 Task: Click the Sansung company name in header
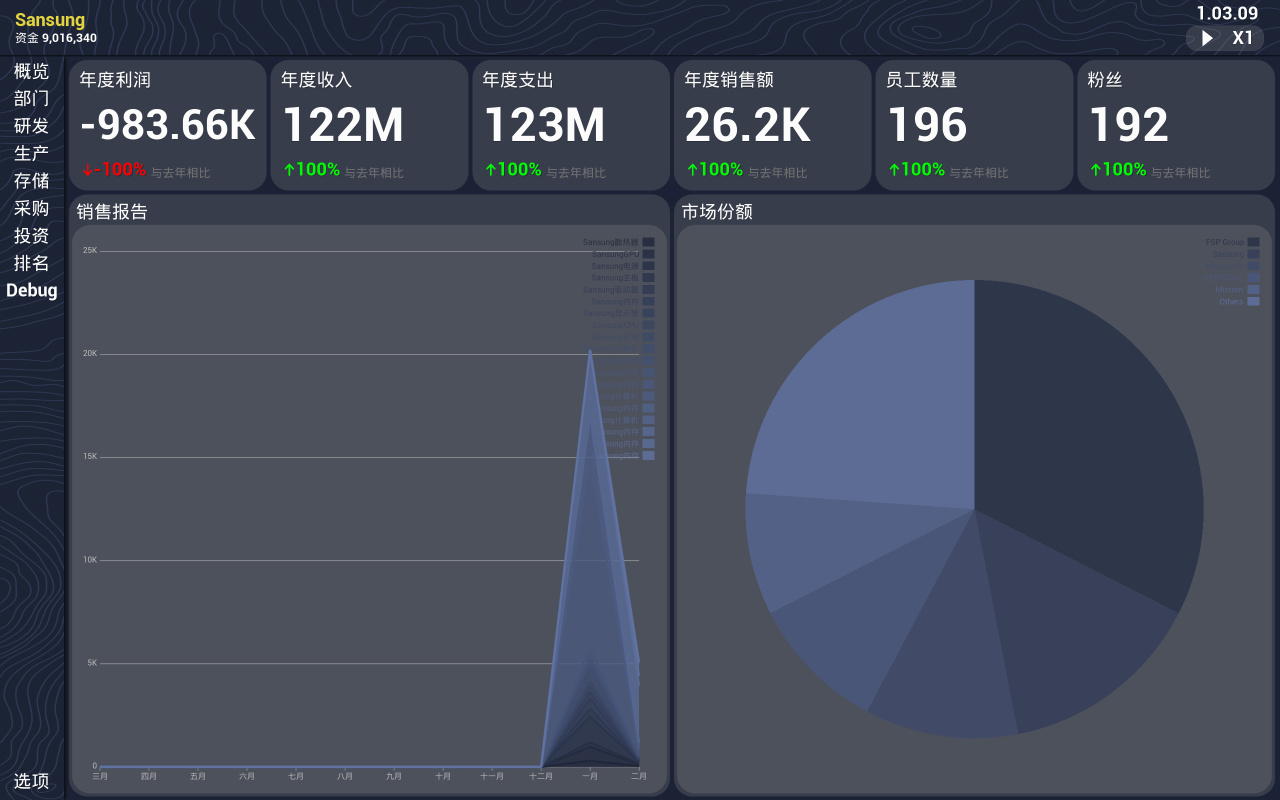[50, 20]
